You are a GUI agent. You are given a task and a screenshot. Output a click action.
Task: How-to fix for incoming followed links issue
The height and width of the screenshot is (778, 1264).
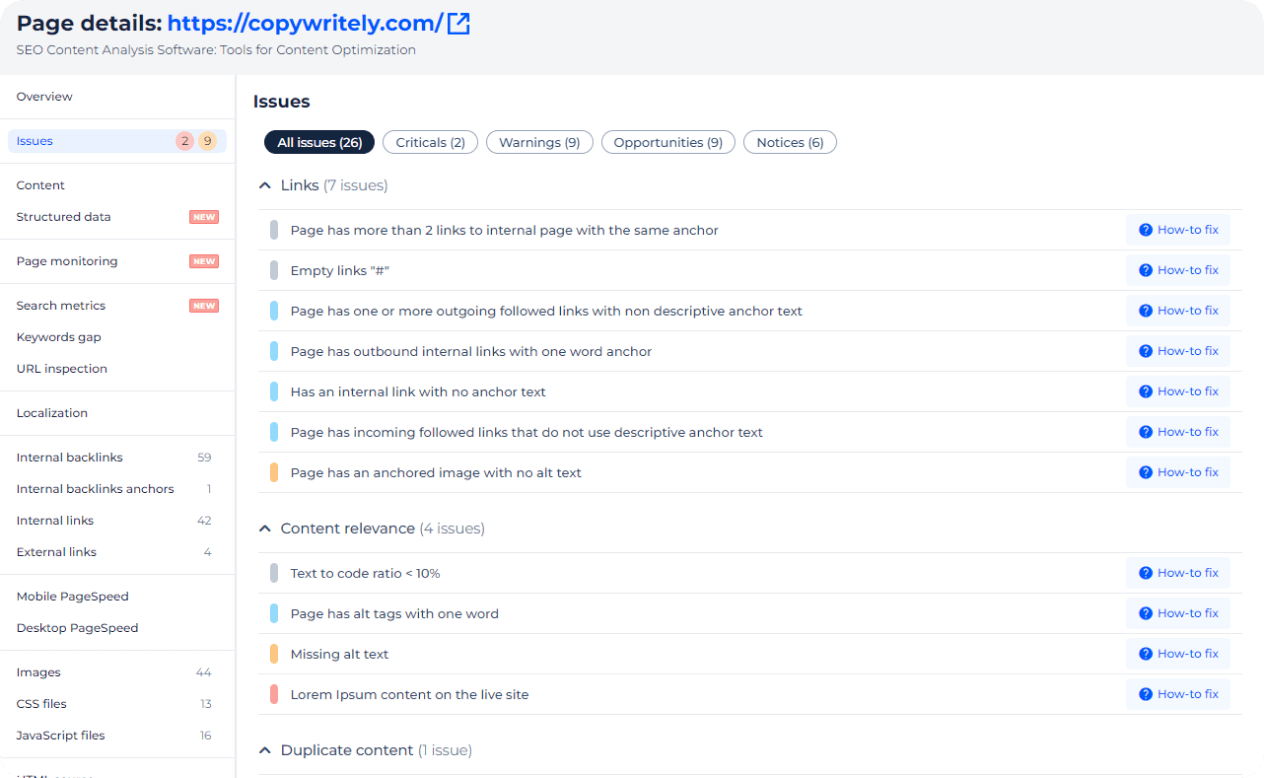tap(1178, 432)
